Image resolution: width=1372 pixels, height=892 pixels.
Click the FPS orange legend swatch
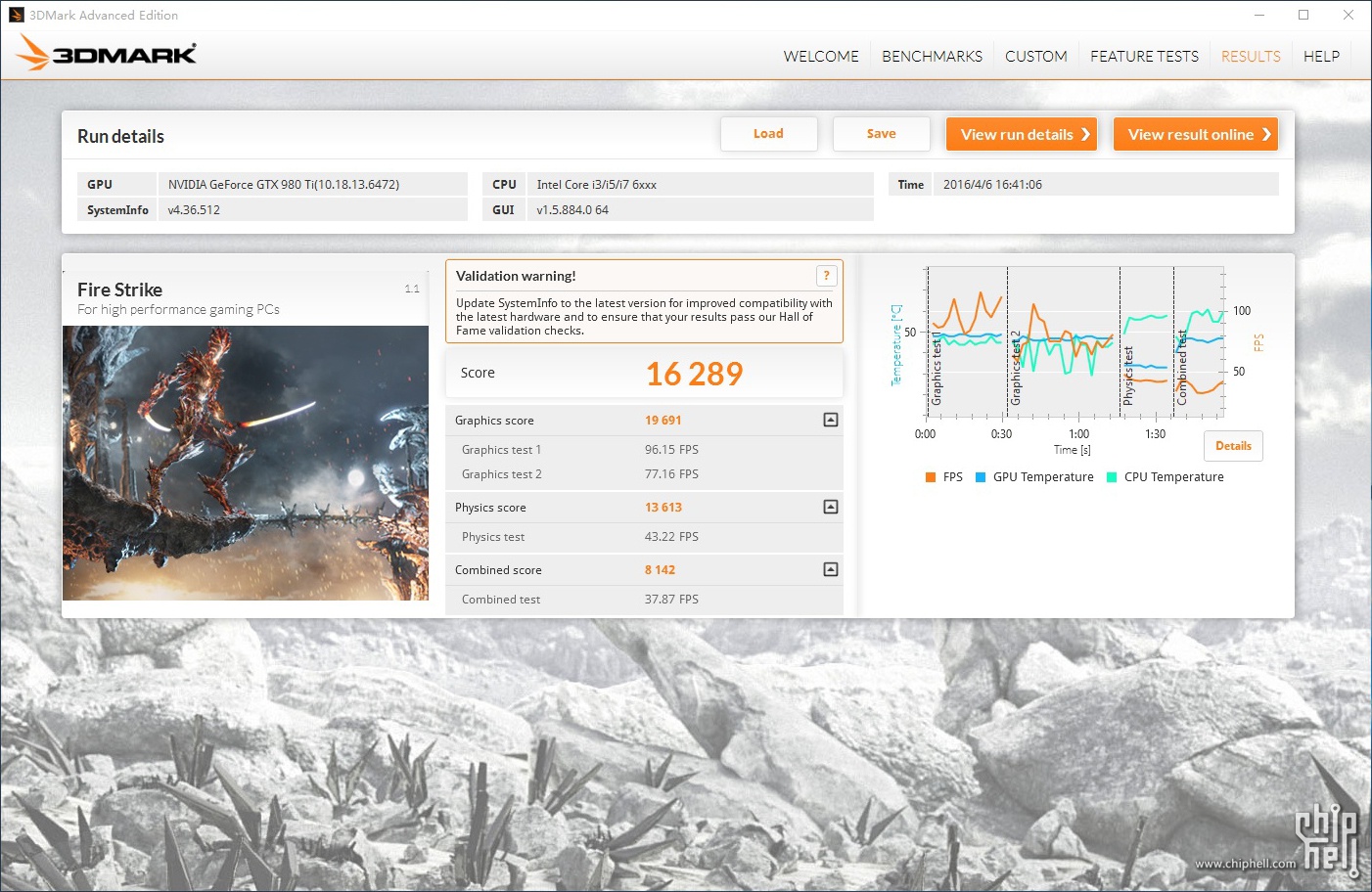[931, 477]
